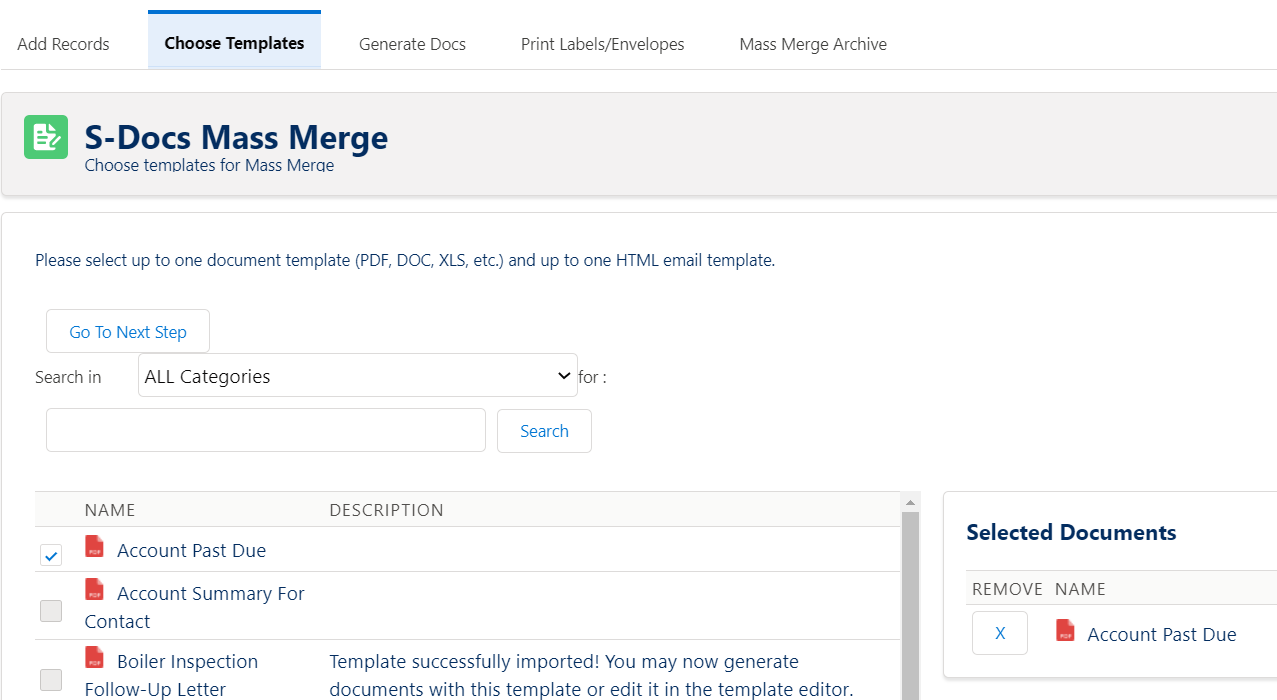Click the PDF icon for Account Summary For Contact

95,590
